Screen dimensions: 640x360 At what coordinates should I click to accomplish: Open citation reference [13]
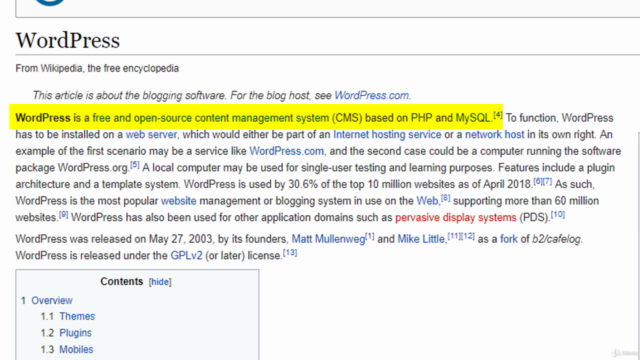[290, 253]
